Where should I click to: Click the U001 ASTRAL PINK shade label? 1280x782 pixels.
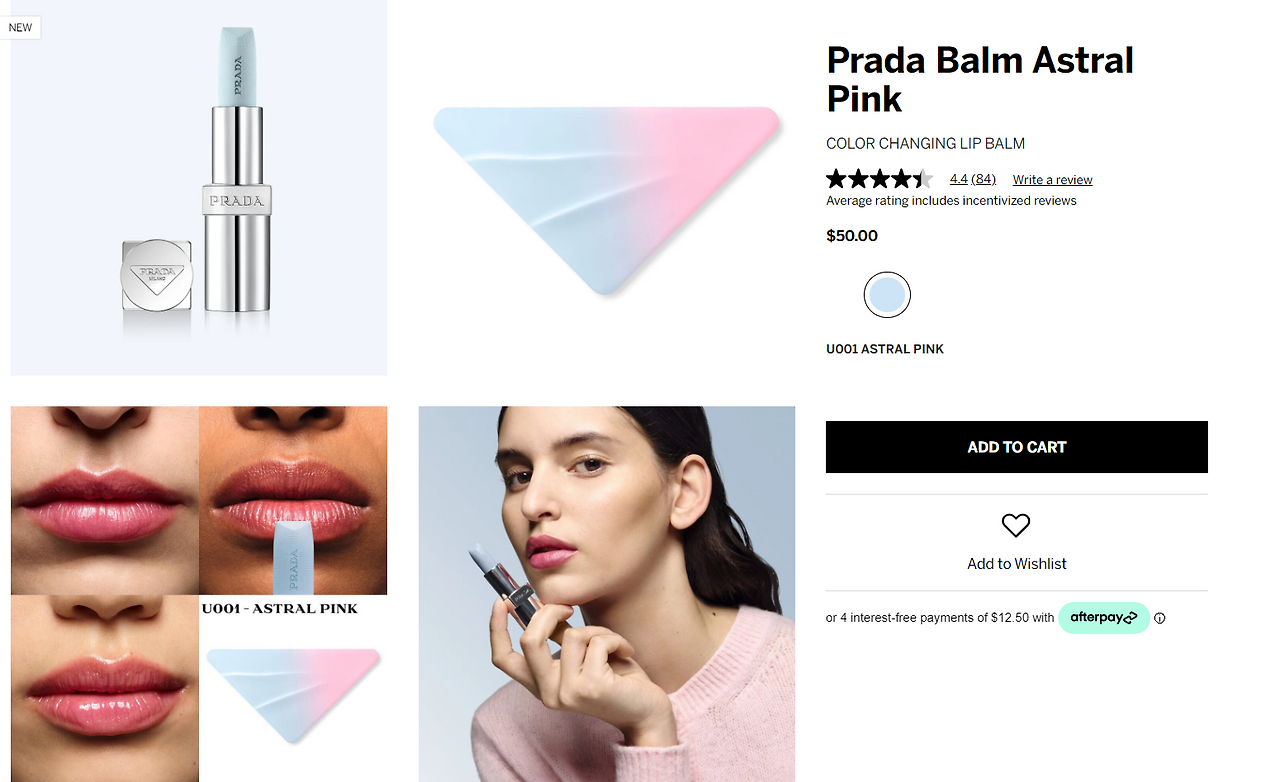click(885, 349)
